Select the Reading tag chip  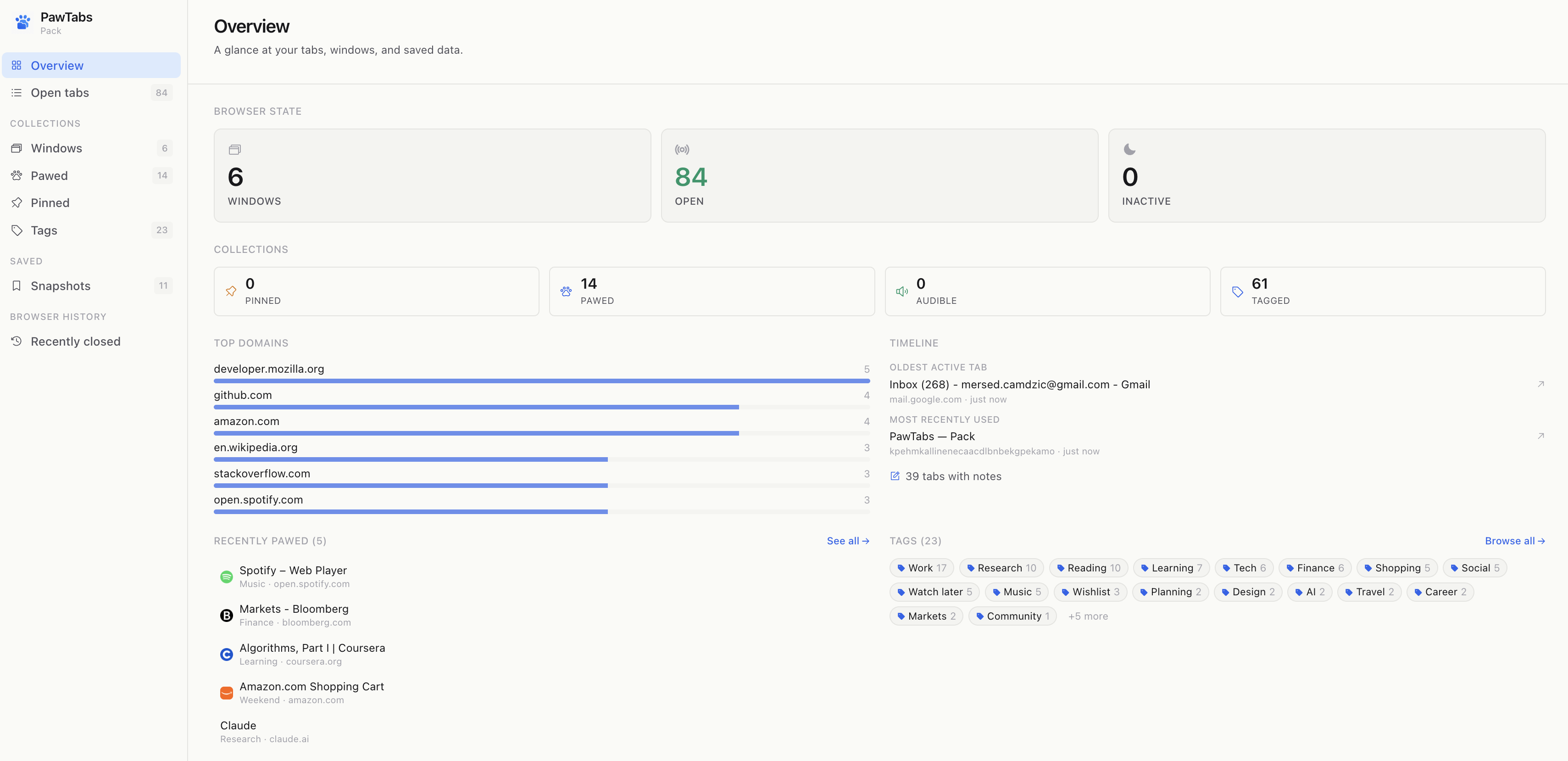[x=1088, y=567]
